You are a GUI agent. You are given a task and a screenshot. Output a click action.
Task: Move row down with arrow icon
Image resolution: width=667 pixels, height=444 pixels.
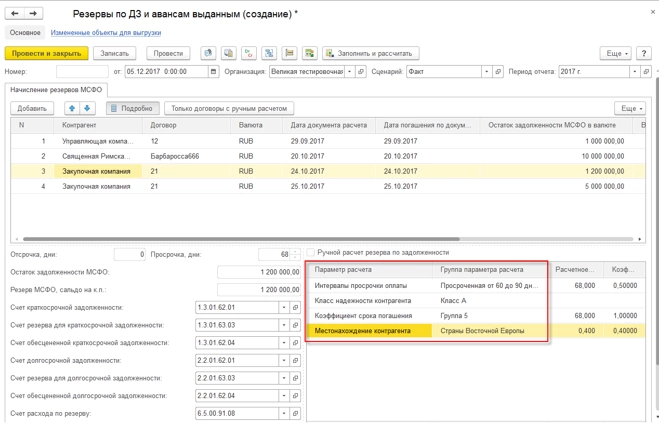[x=87, y=108]
